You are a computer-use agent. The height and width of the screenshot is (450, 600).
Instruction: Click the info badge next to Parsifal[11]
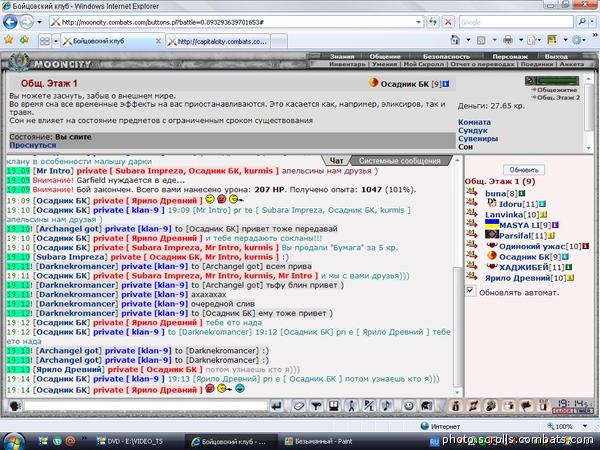point(551,235)
